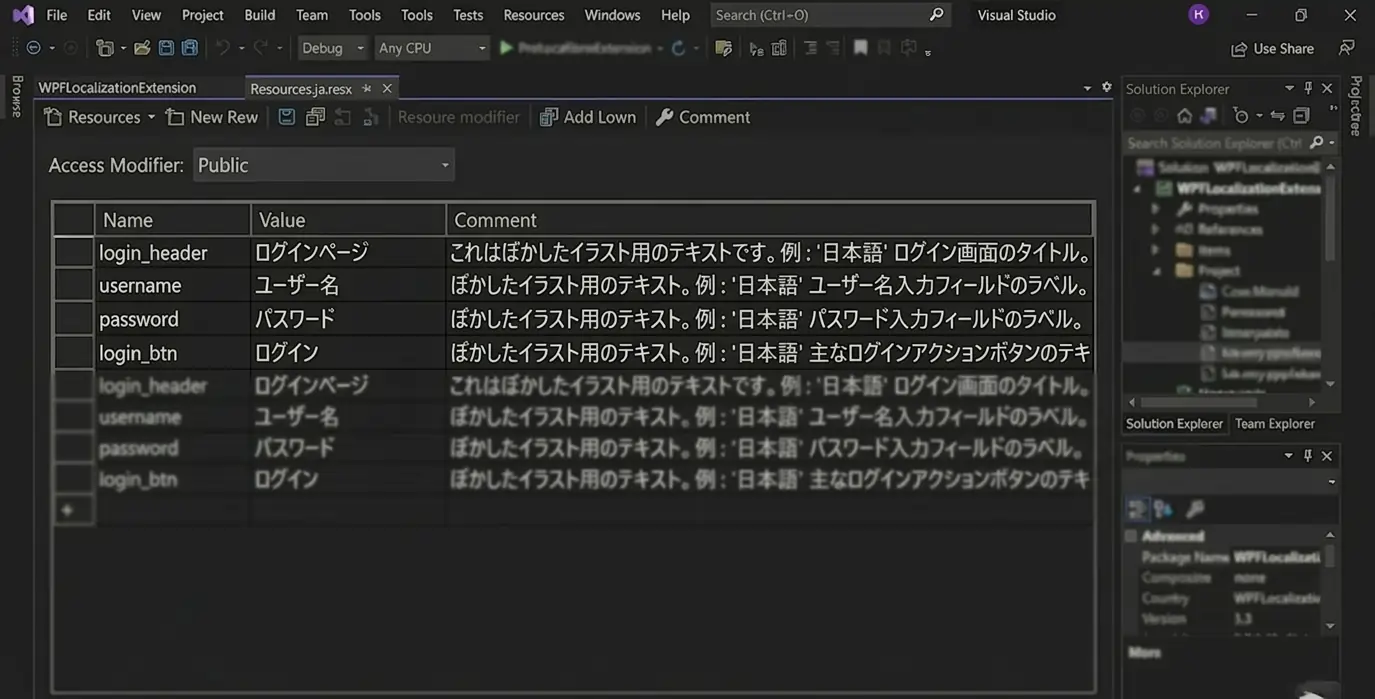Select the Home icon in Solution Explorer

1184,115
